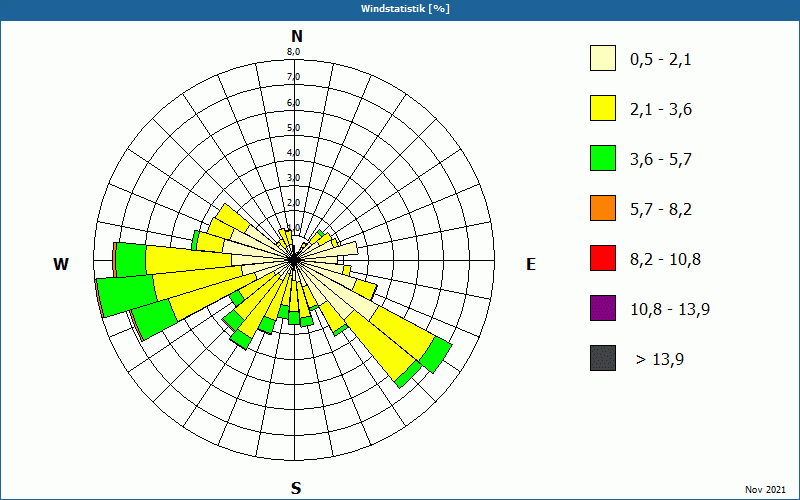Screen dimensions: 800x500
Task: Click the legend text 0,5 - 2,1
Action: (x=661, y=60)
